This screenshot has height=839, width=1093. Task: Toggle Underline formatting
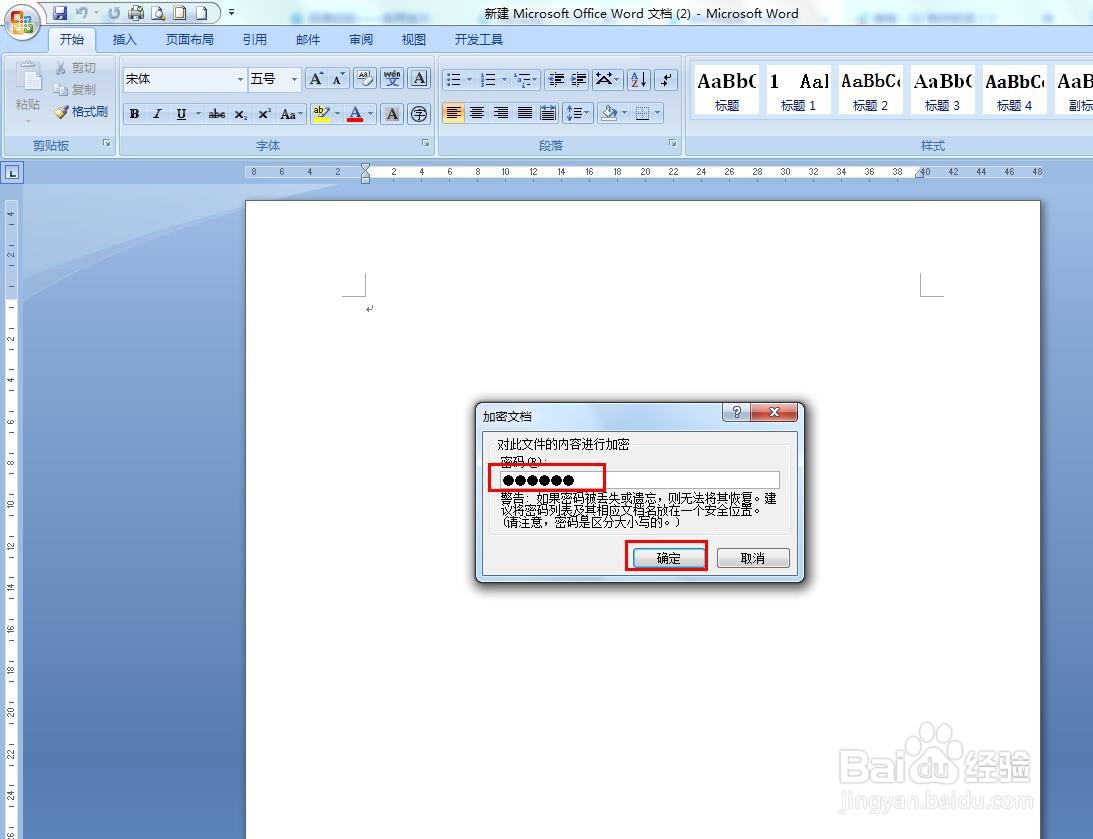181,114
